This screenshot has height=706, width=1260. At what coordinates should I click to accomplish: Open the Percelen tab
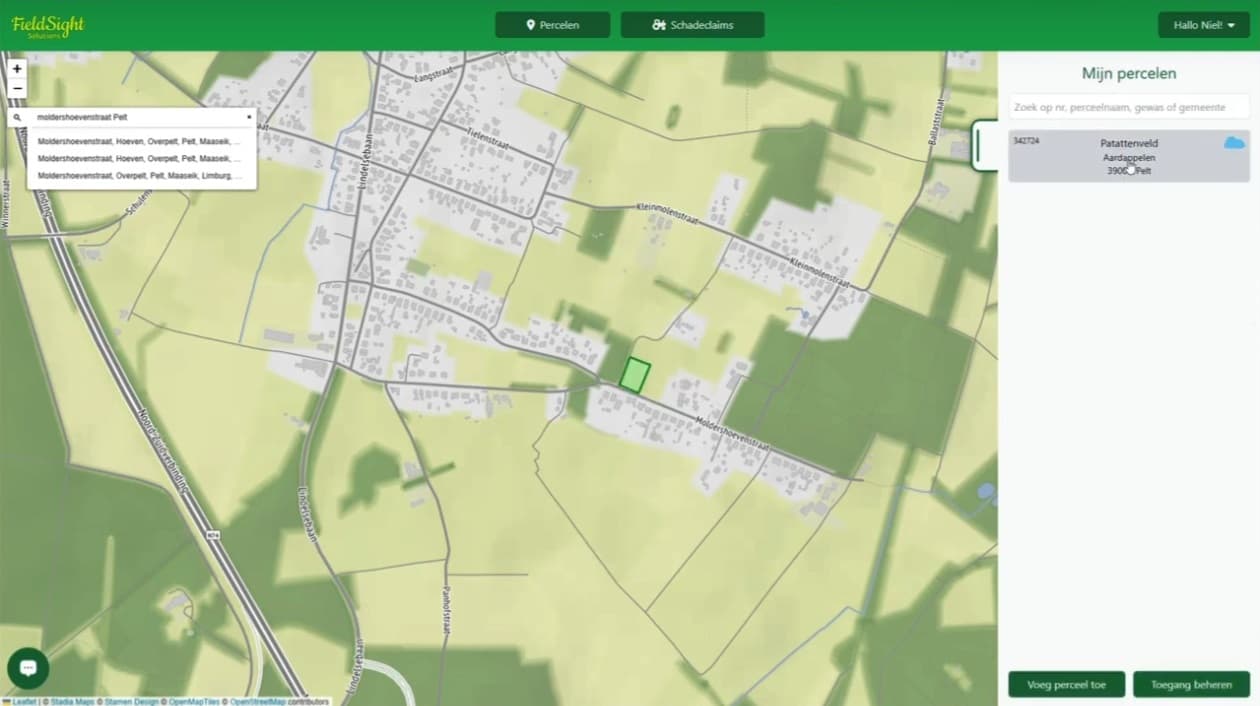pyautogui.click(x=552, y=25)
